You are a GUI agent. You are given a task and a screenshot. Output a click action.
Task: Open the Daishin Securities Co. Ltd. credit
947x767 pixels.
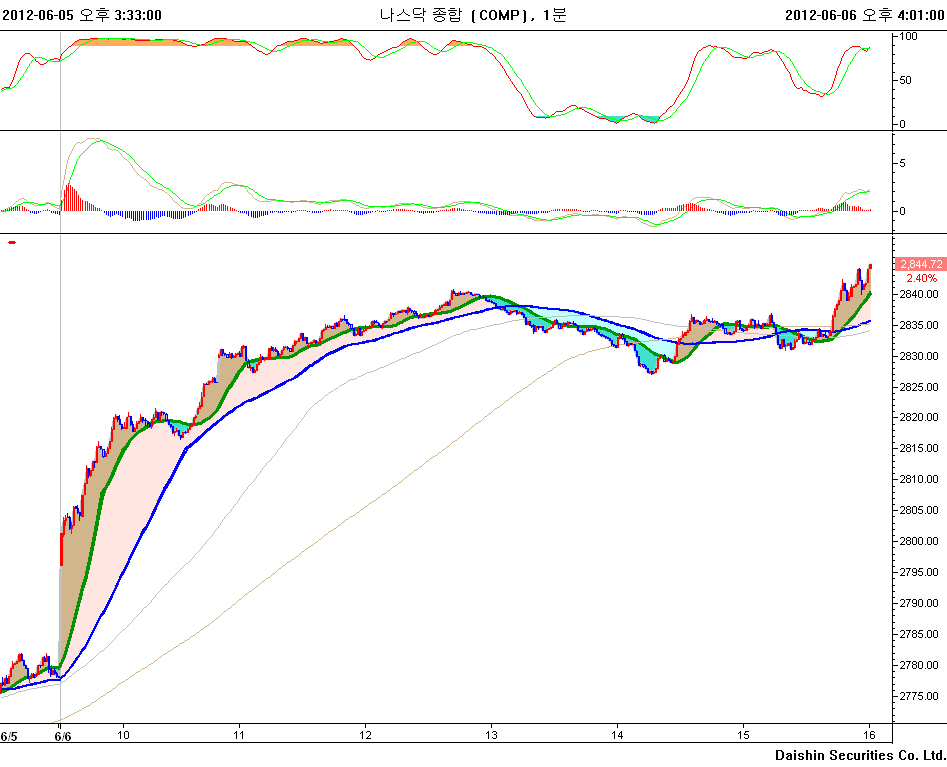pyautogui.click(x=860, y=754)
